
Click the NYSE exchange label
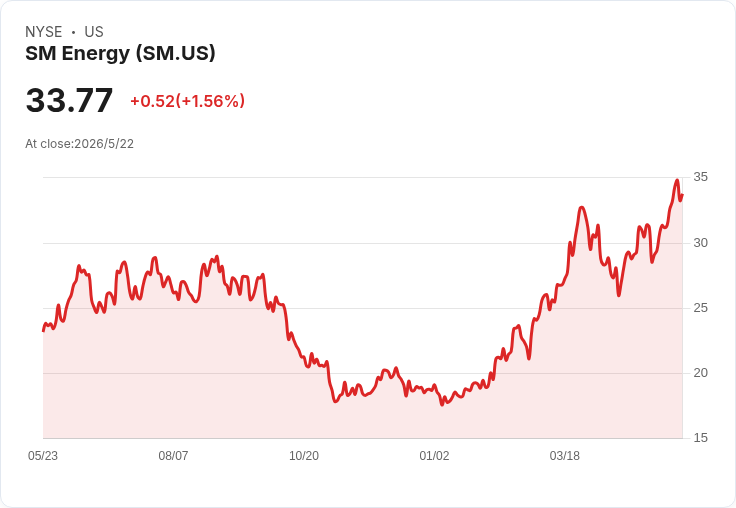click(44, 32)
